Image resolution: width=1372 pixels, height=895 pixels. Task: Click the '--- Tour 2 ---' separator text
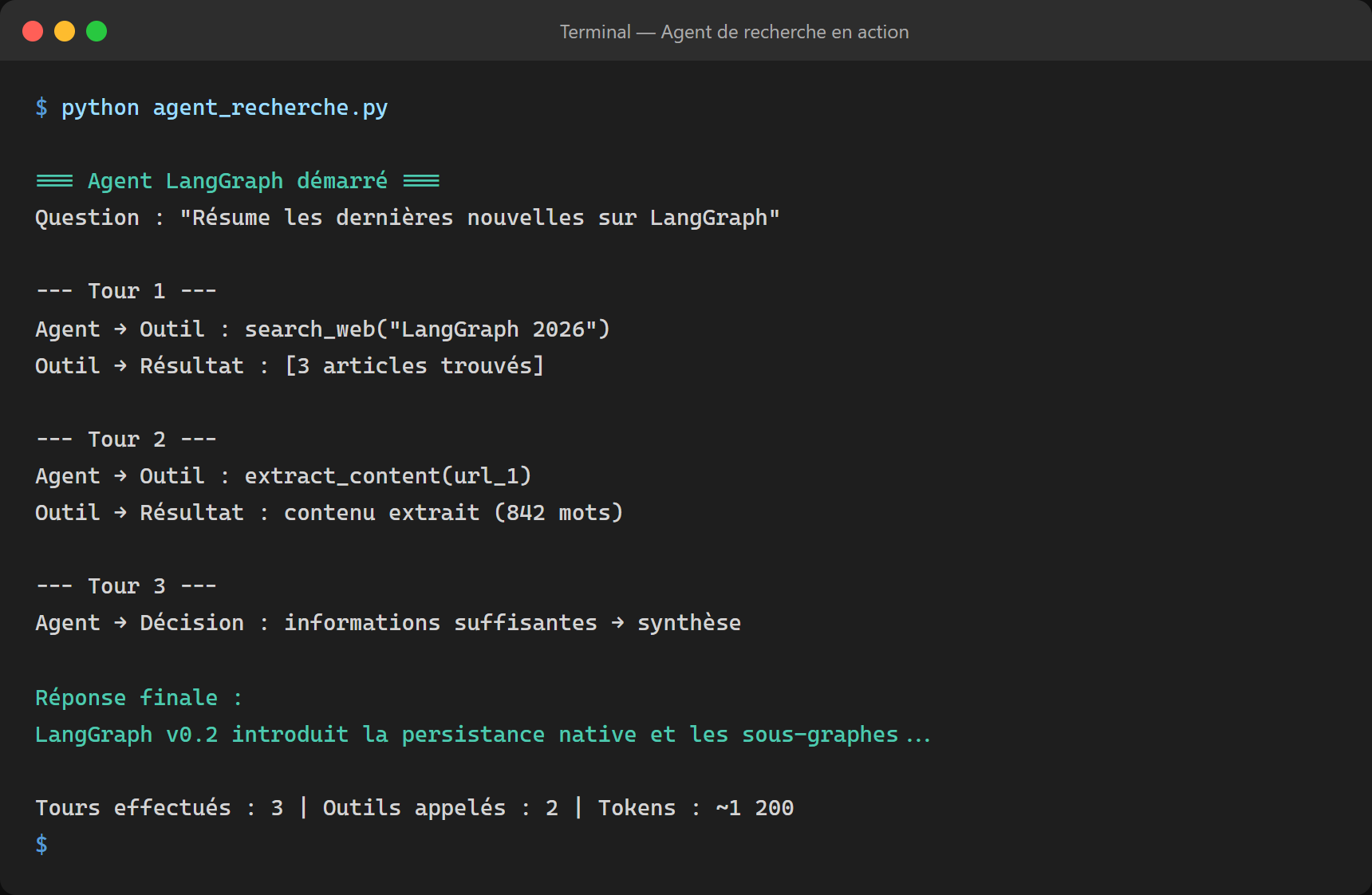[x=126, y=440]
